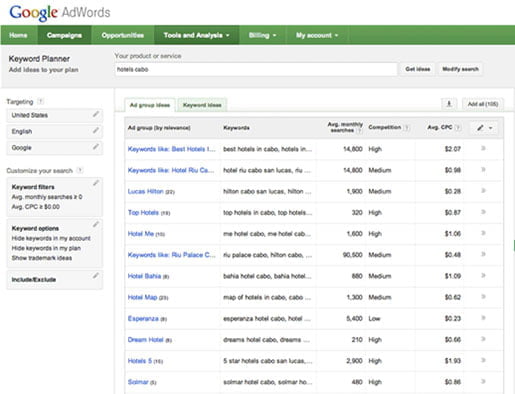
Task: Click 'Hide keywords in my account' text
Action: [51, 238]
